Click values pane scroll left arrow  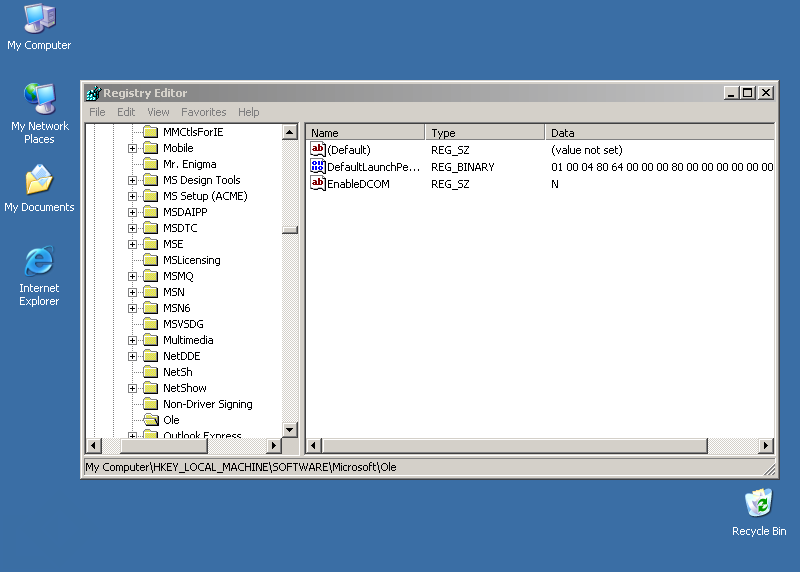pos(314,445)
